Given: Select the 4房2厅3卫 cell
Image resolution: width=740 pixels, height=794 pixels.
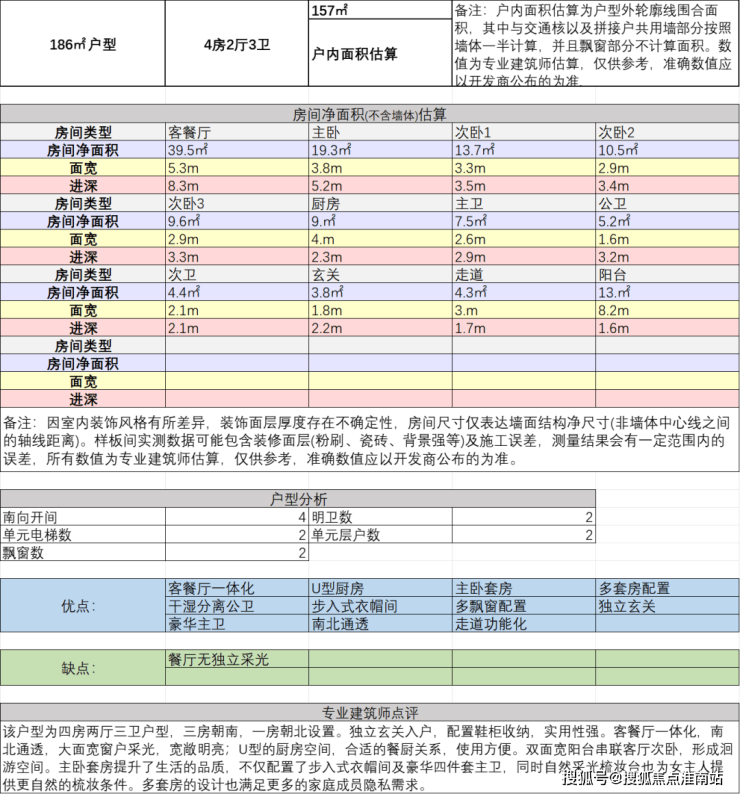Looking at the screenshot, I should (x=237, y=44).
